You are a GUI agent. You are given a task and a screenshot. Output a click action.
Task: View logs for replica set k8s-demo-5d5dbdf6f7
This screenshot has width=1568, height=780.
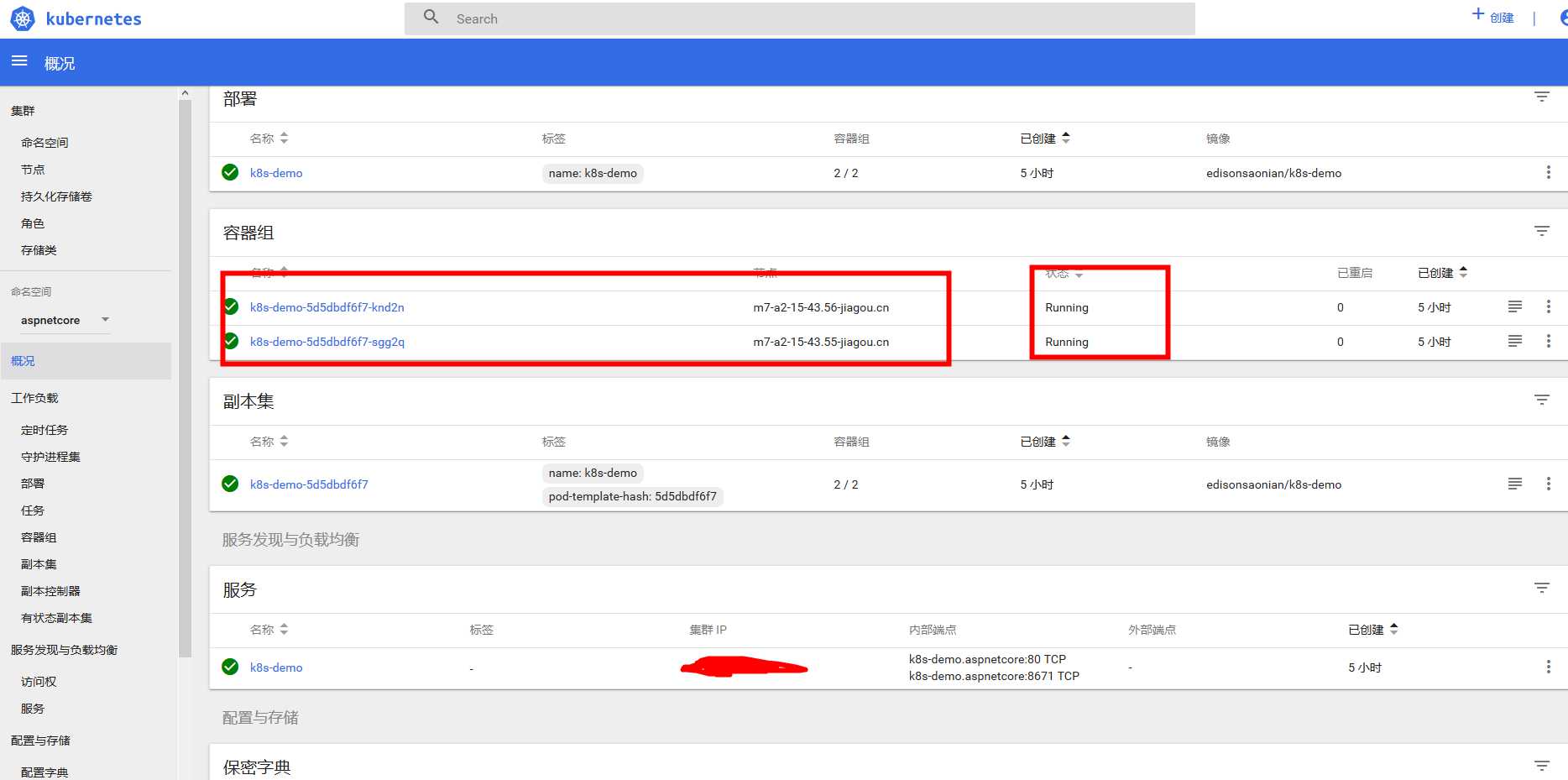(x=1515, y=484)
